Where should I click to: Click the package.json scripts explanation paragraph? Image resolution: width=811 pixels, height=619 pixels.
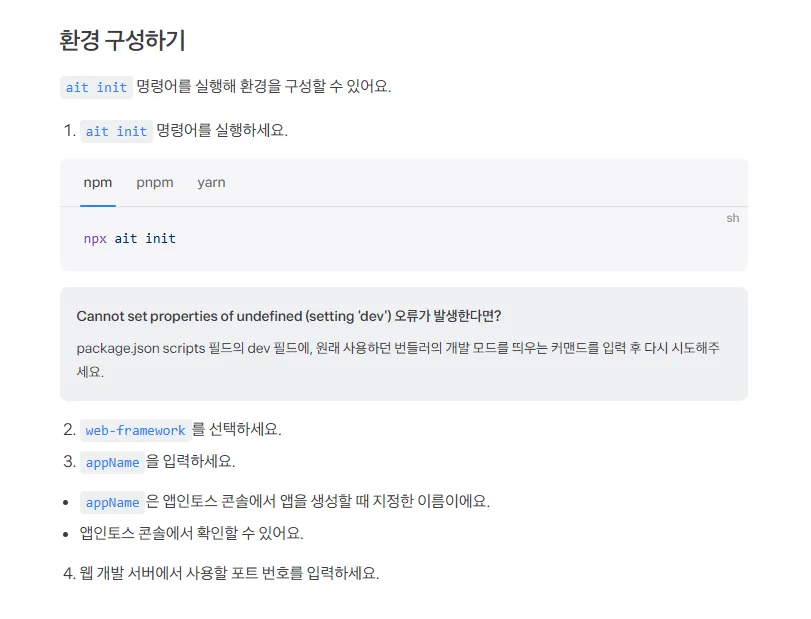(398, 360)
